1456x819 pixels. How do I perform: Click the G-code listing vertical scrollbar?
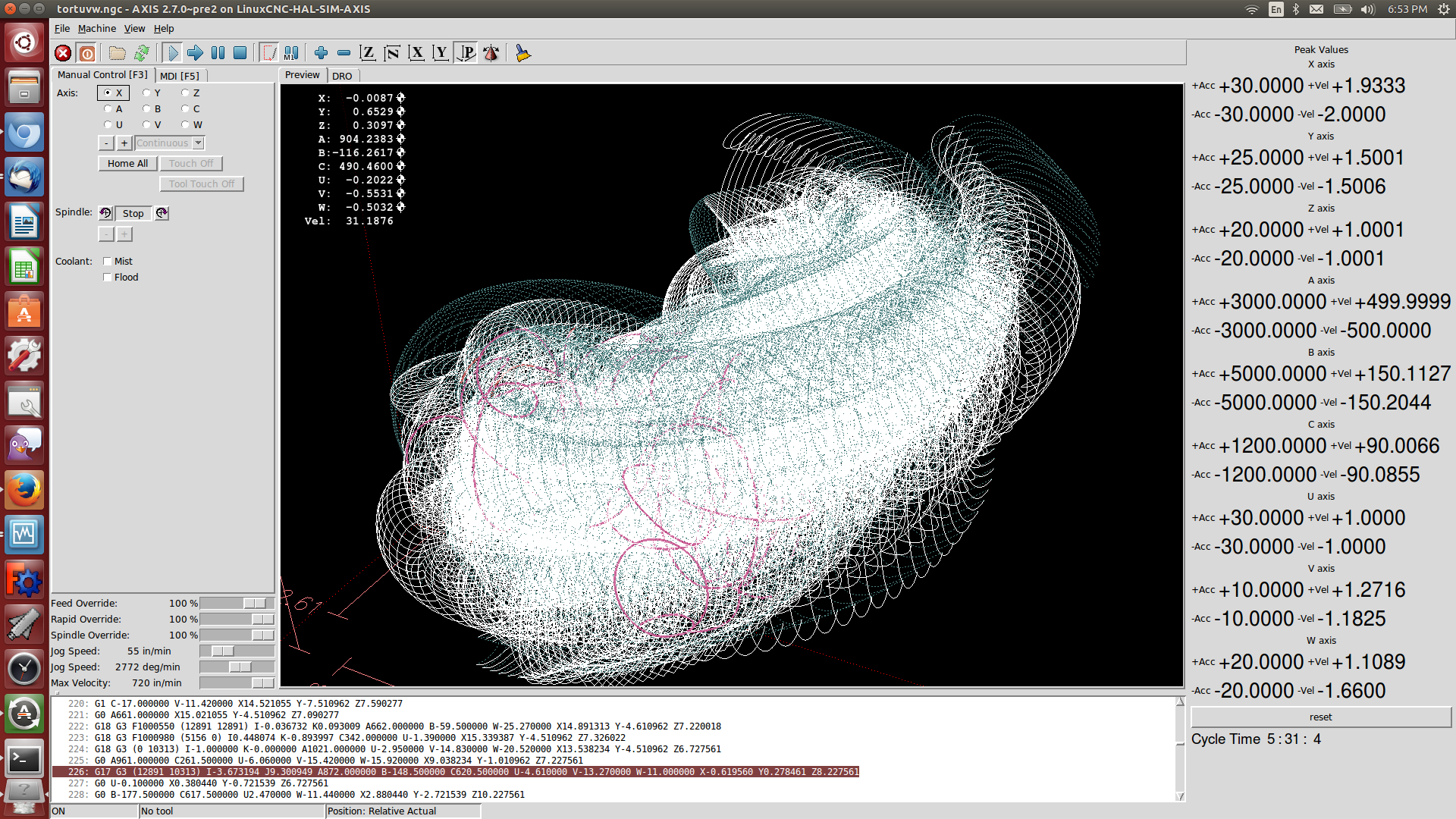(x=1180, y=748)
